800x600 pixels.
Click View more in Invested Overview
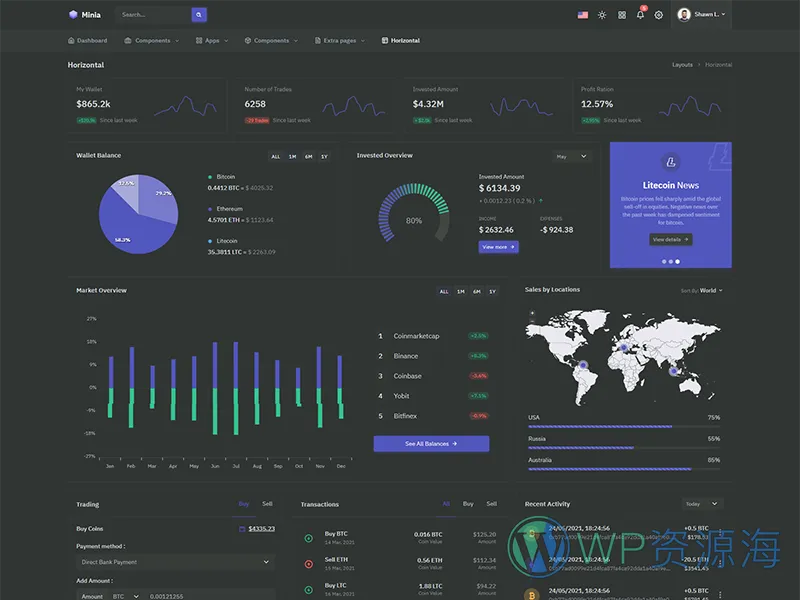click(x=498, y=247)
